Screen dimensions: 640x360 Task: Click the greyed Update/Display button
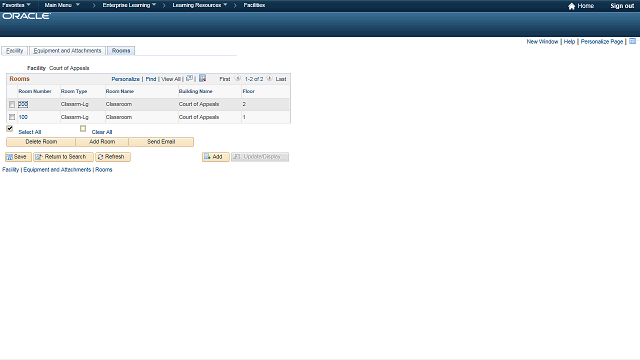click(260, 157)
